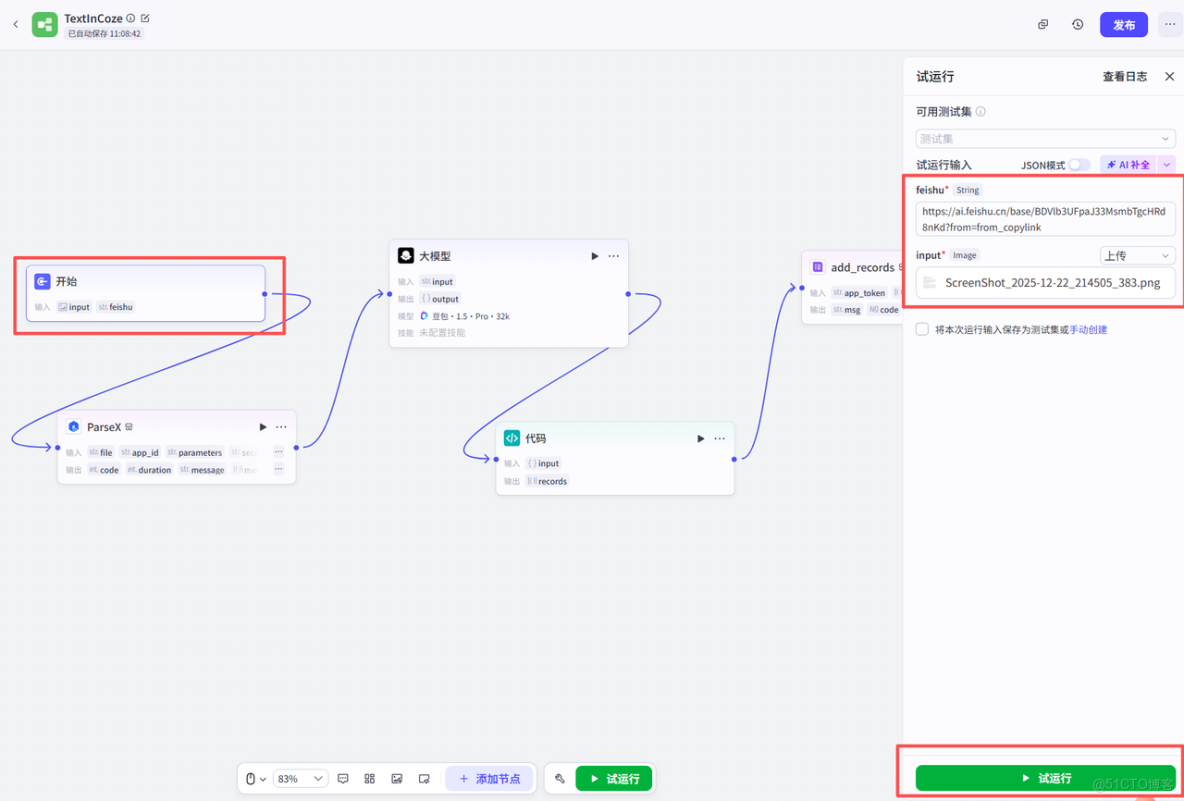Open the ... menu on 大模型 node
Image resolution: width=1184 pixels, height=801 pixels.
(613, 255)
